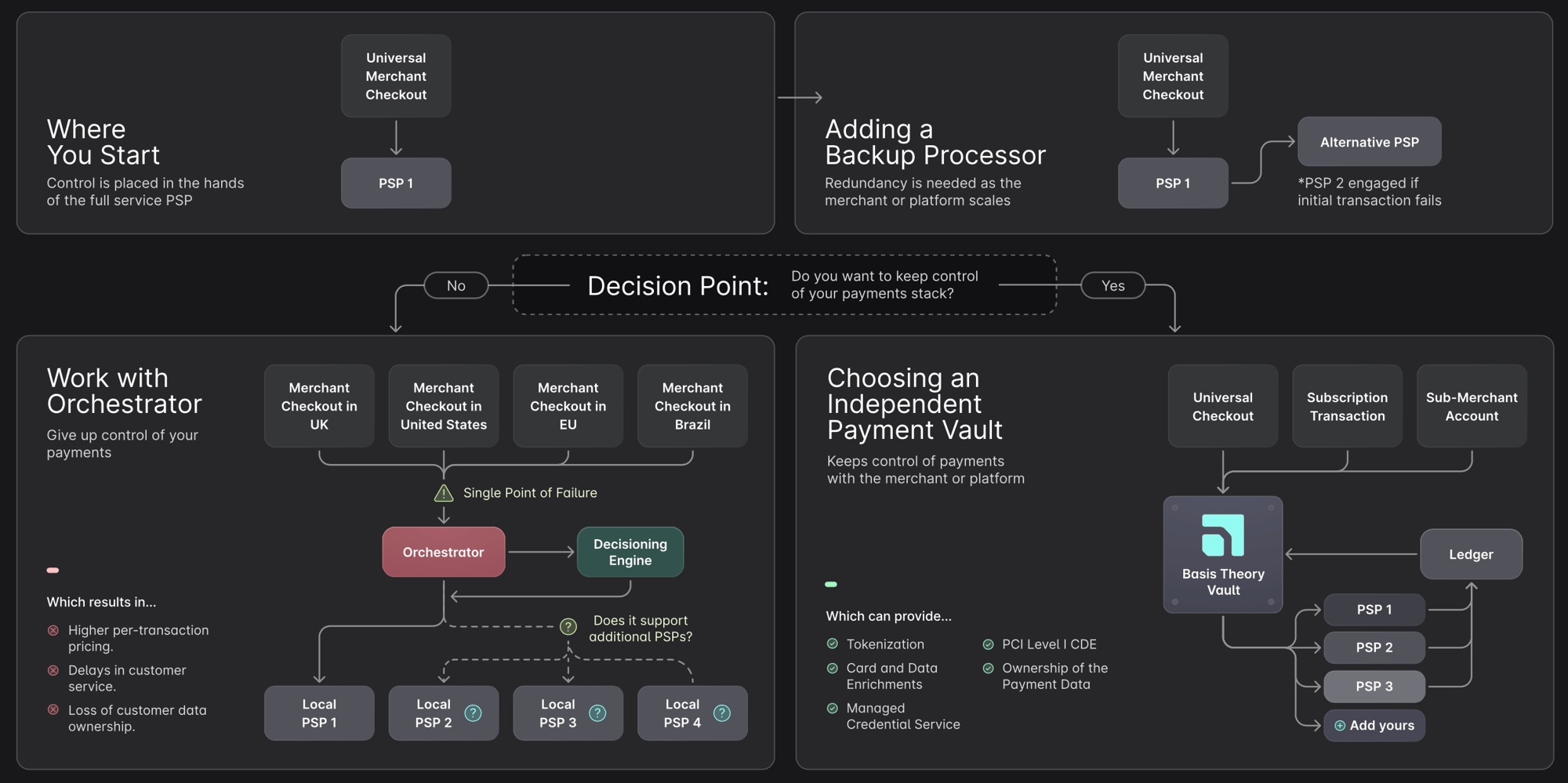
Task: Click the pink dash above Which results in
Action: coord(53,571)
